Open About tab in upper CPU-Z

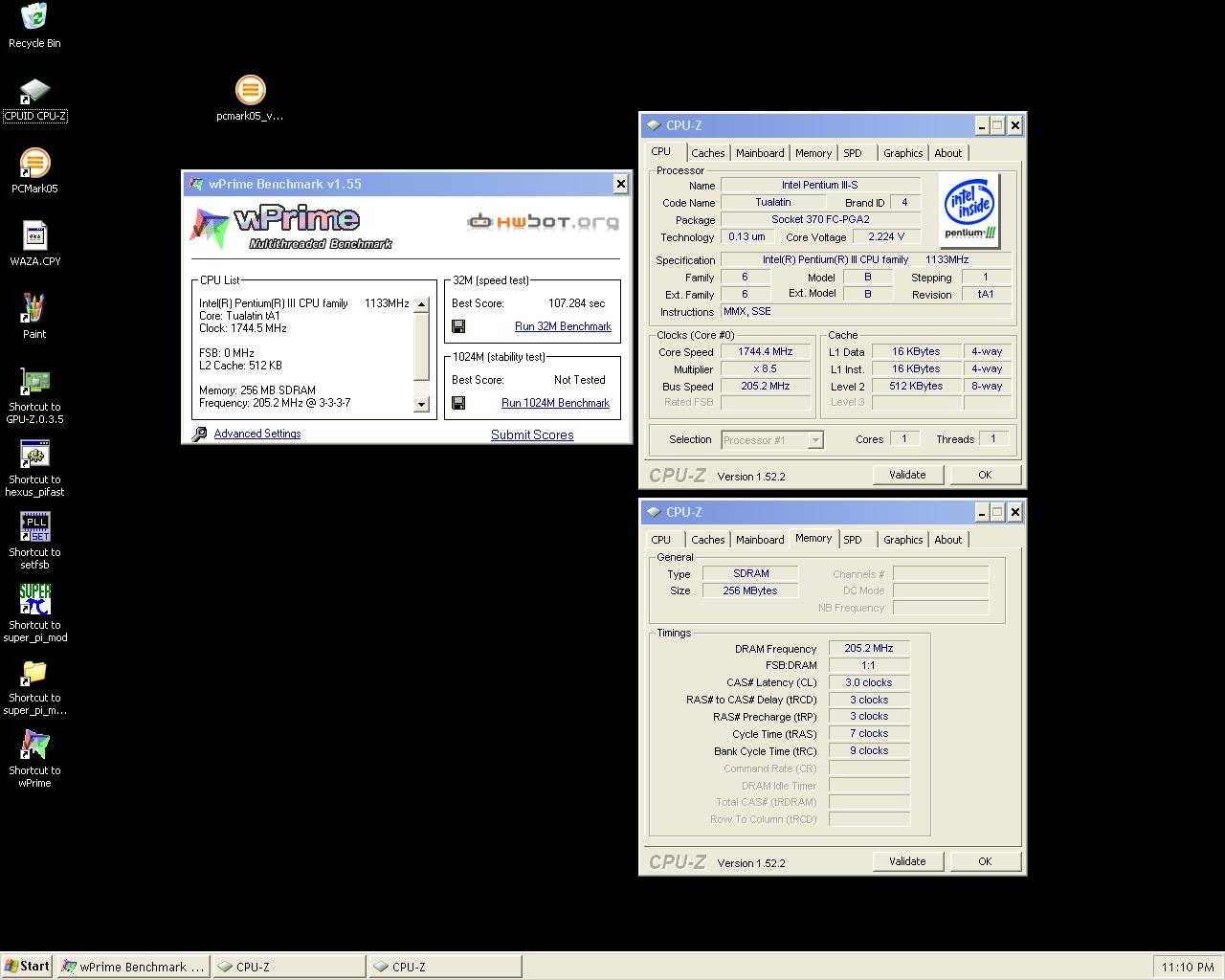click(948, 153)
